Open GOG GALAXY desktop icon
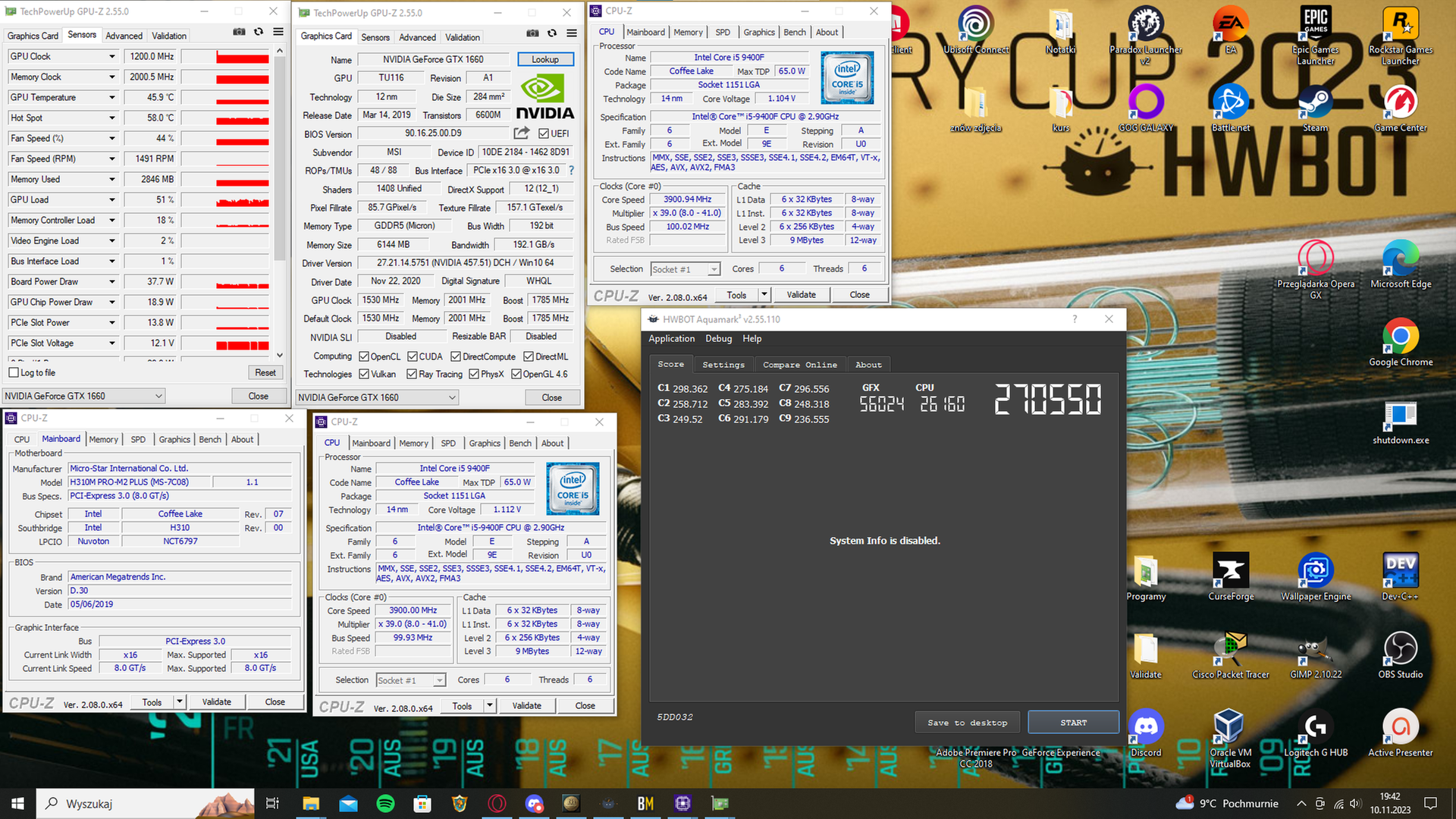The height and width of the screenshot is (819, 1456). (x=1146, y=108)
